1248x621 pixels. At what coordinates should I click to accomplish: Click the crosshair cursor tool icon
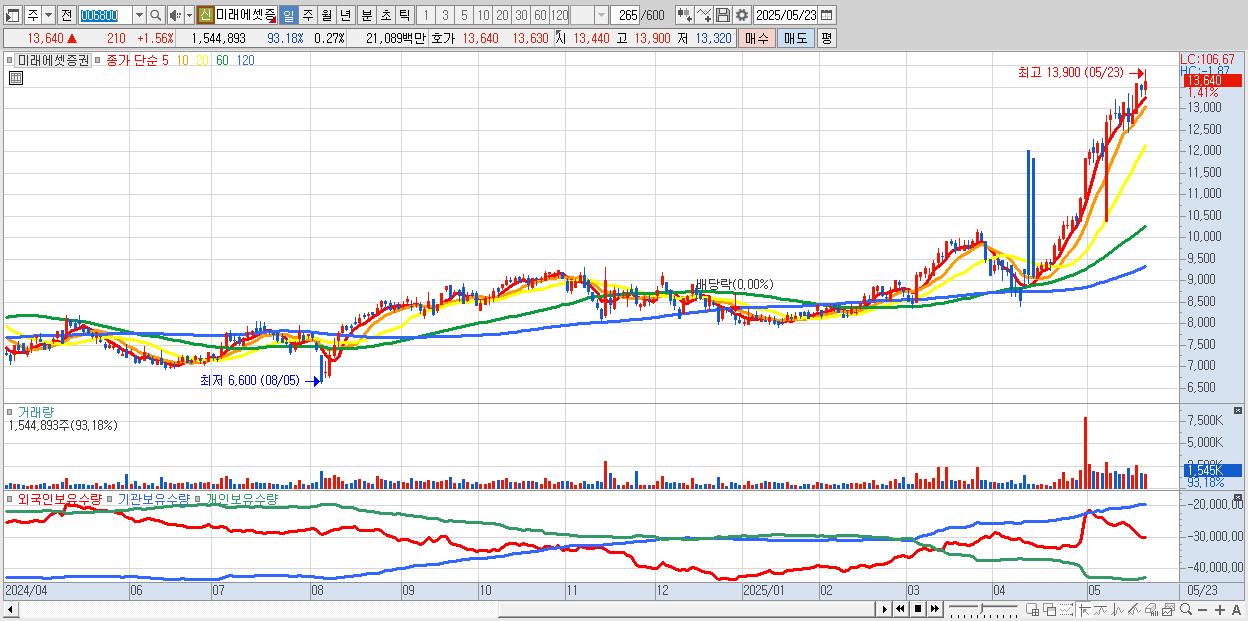click(1085, 609)
